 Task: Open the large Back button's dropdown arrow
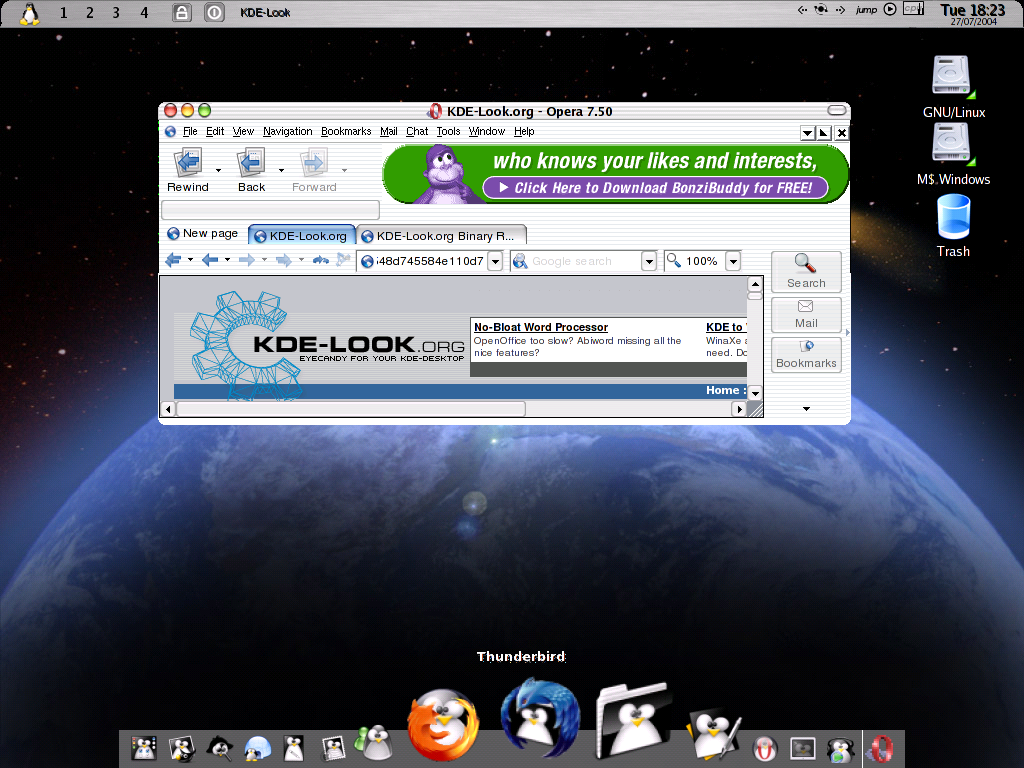pos(281,170)
